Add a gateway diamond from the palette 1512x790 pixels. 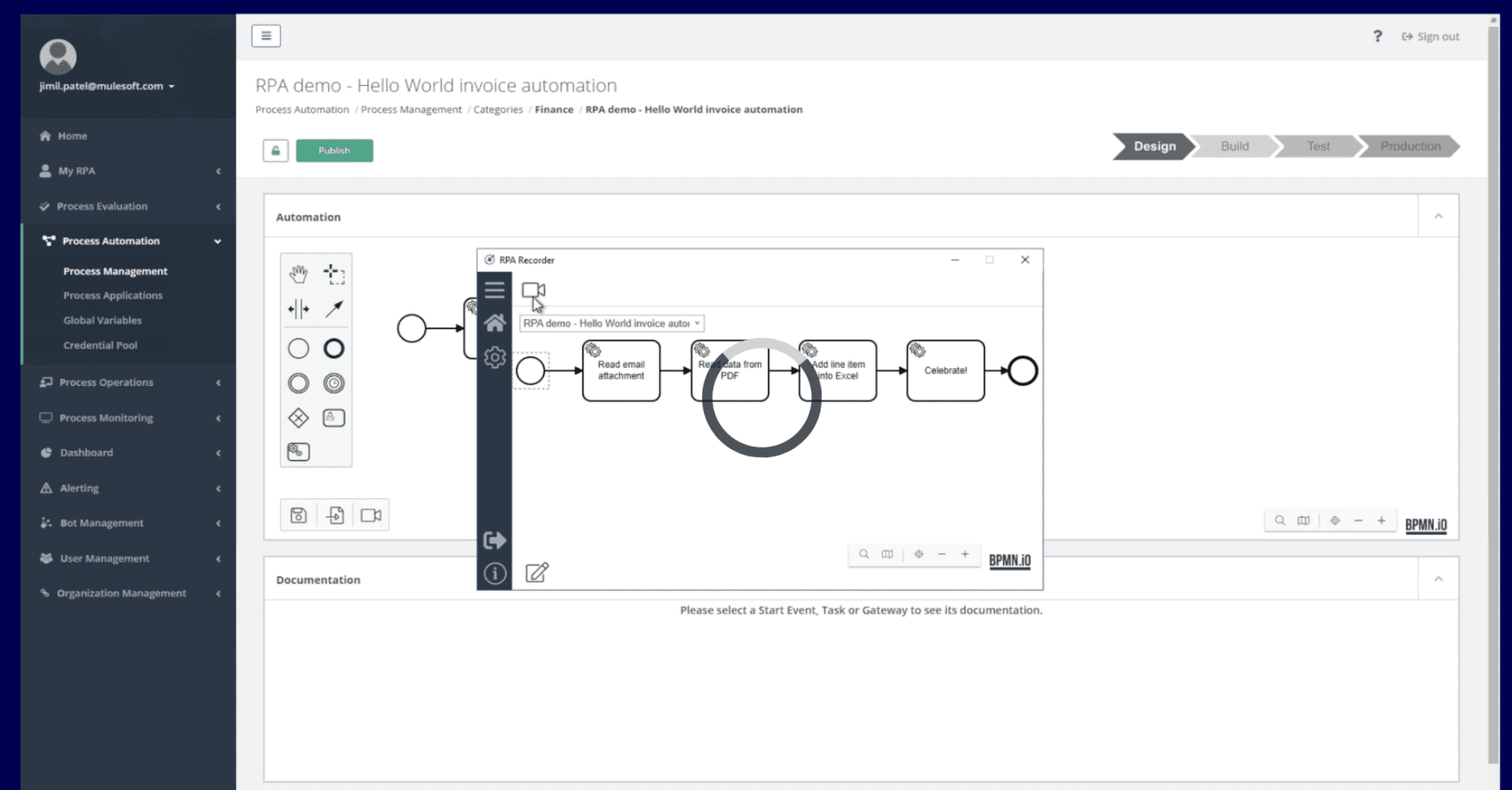point(298,418)
